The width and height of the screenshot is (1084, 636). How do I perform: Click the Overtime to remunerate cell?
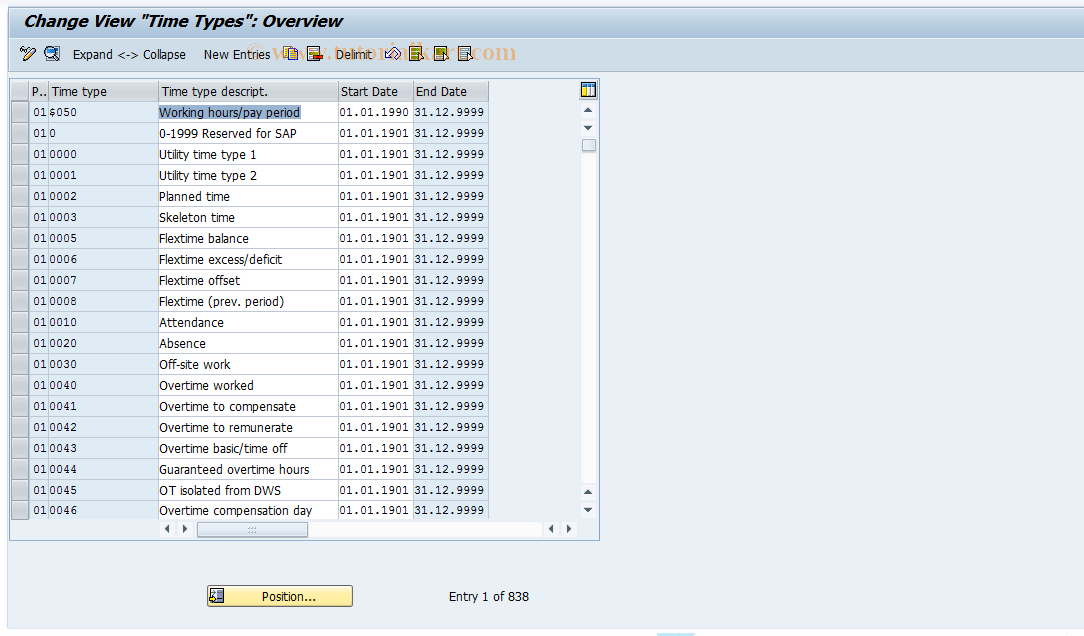[x=248, y=427]
